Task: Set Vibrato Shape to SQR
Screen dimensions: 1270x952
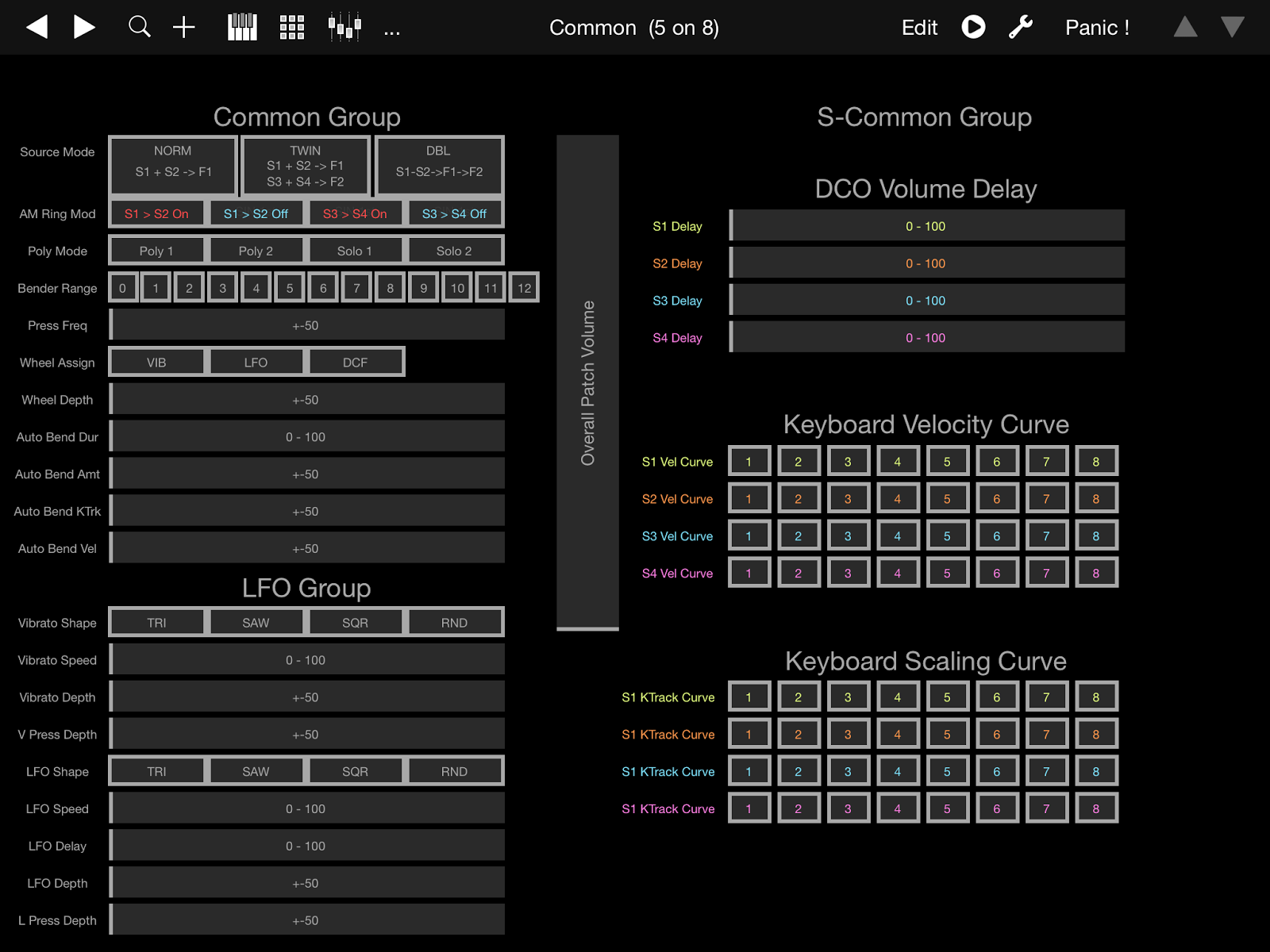Action: [x=355, y=623]
